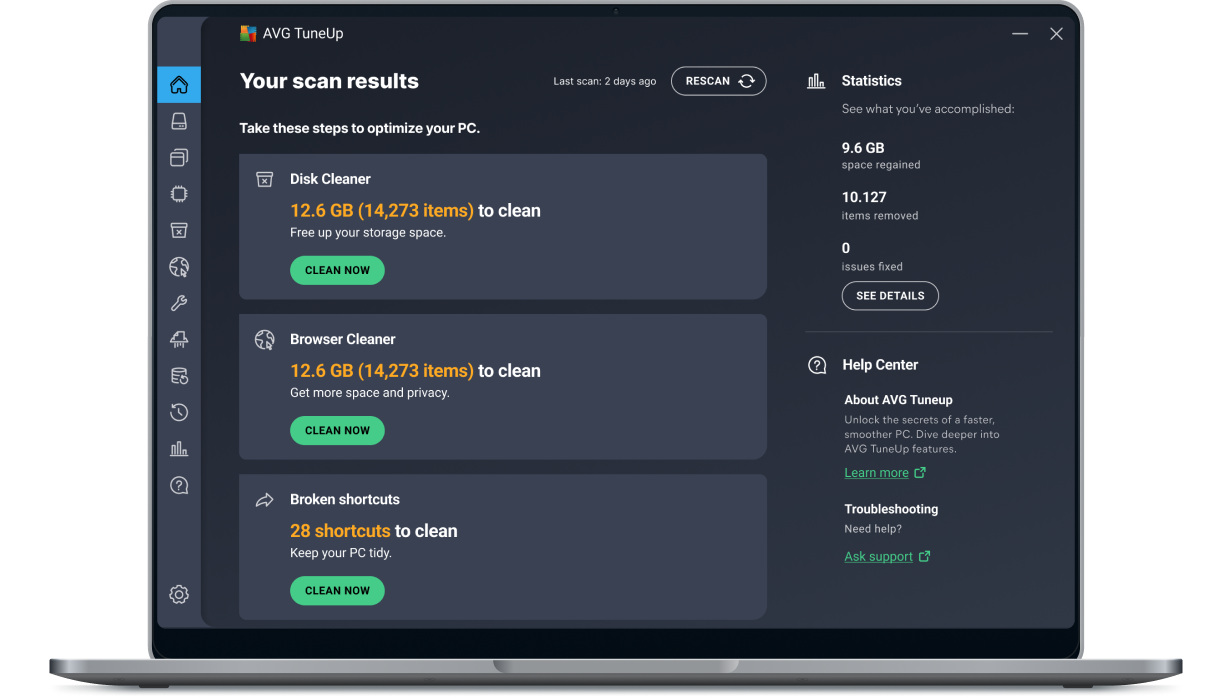Open the help question mark sidebar icon
Image resolution: width=1232 pixels, height=697 pixels.
pyautogui.click(x=179, y=485)
